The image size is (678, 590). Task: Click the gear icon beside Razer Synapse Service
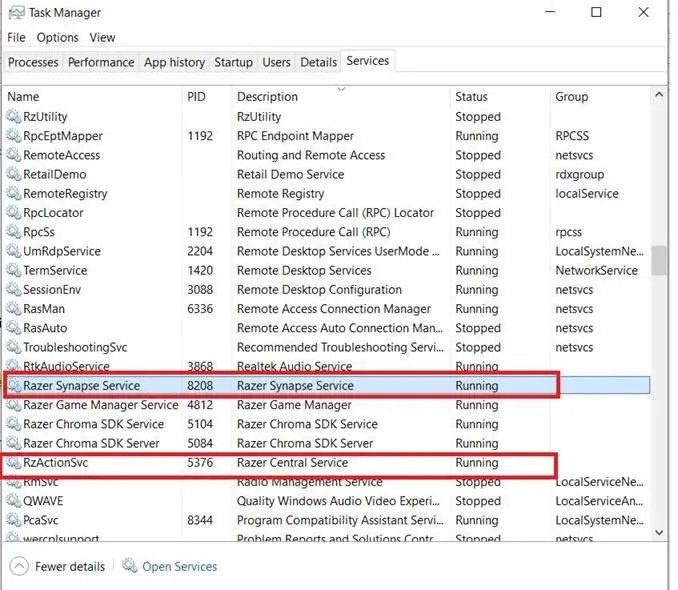click(x=14, y=386)
